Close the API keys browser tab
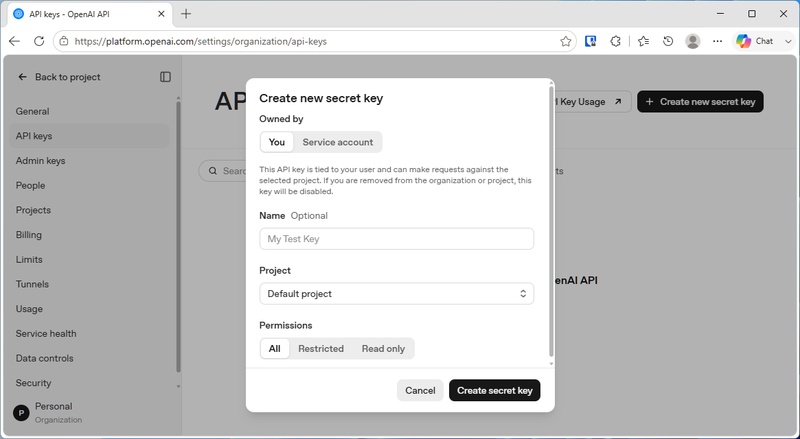 (161, 14)
